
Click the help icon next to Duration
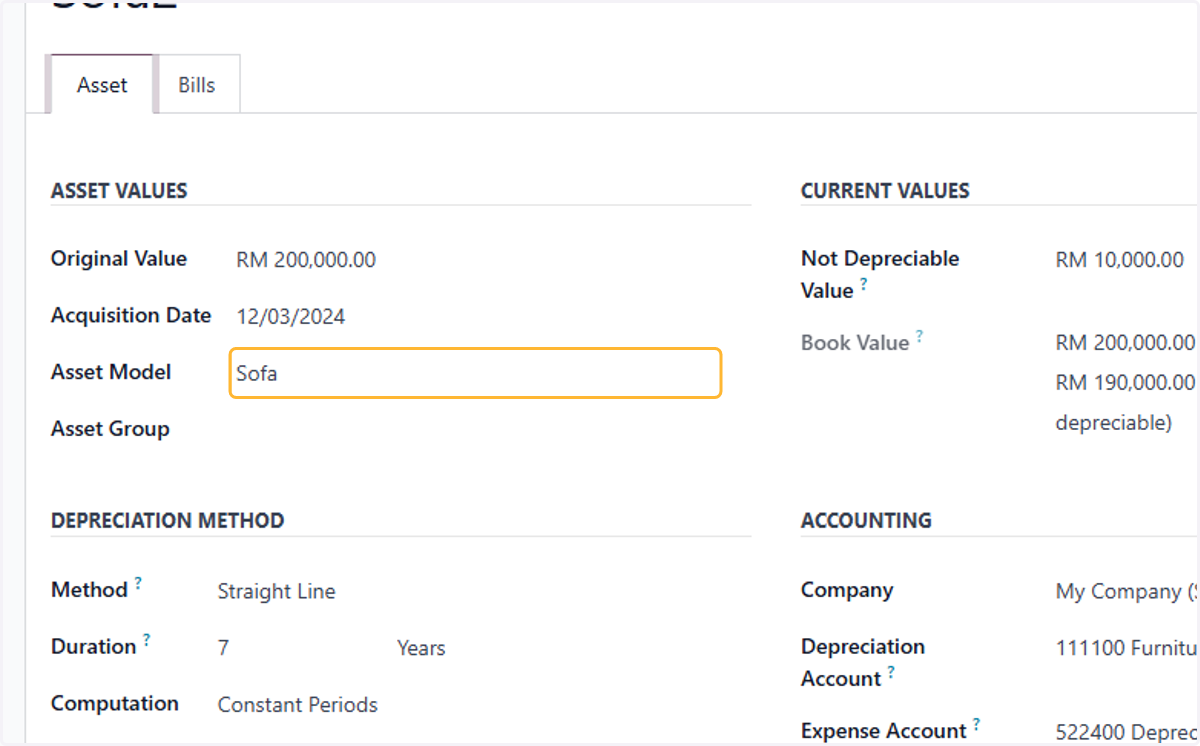[146, 639]
